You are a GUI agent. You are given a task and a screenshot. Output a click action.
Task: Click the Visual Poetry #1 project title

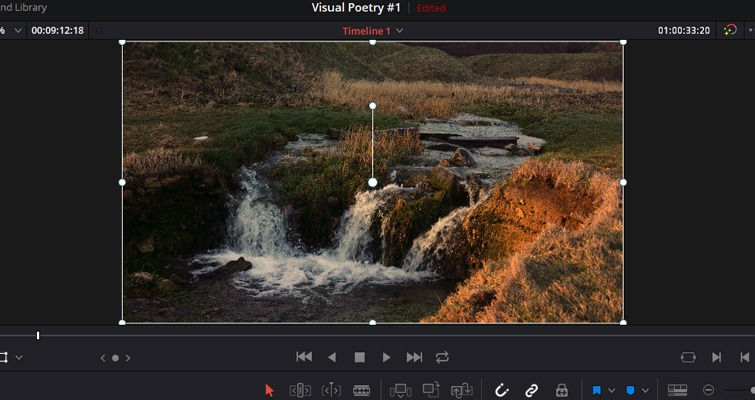coord(356,8)
